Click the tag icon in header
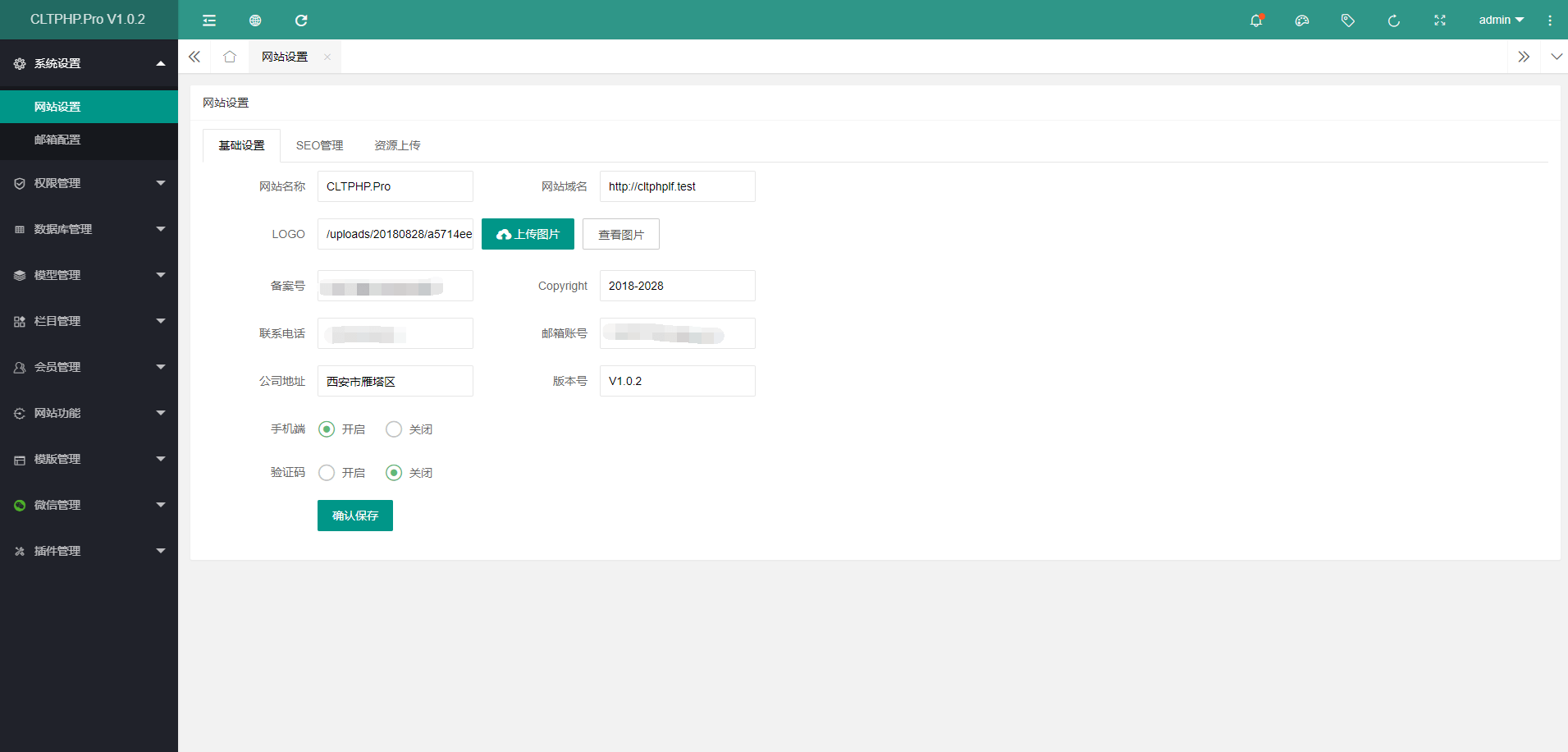 [1348, 21]
